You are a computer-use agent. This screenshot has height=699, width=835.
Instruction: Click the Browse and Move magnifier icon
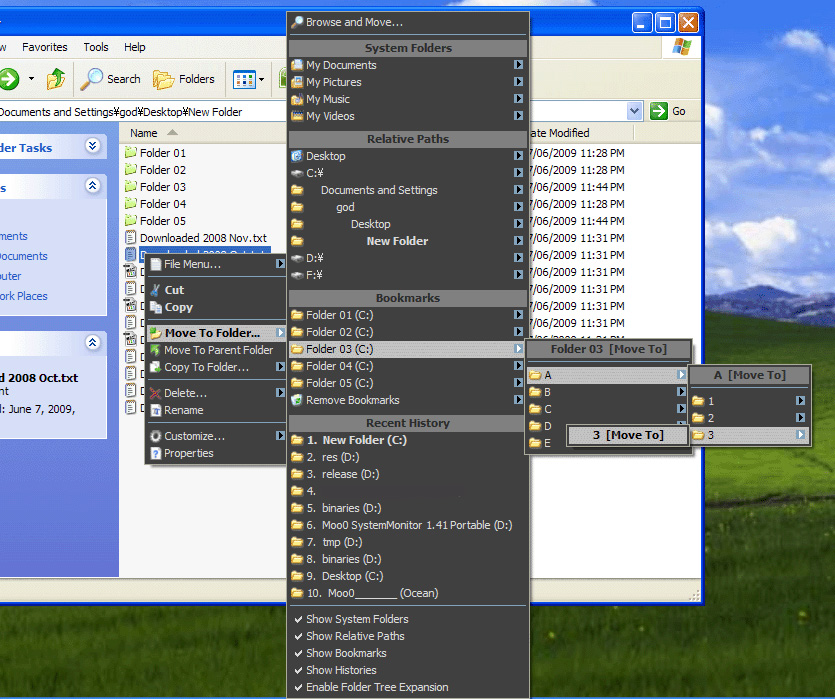(x=296, y=22)
